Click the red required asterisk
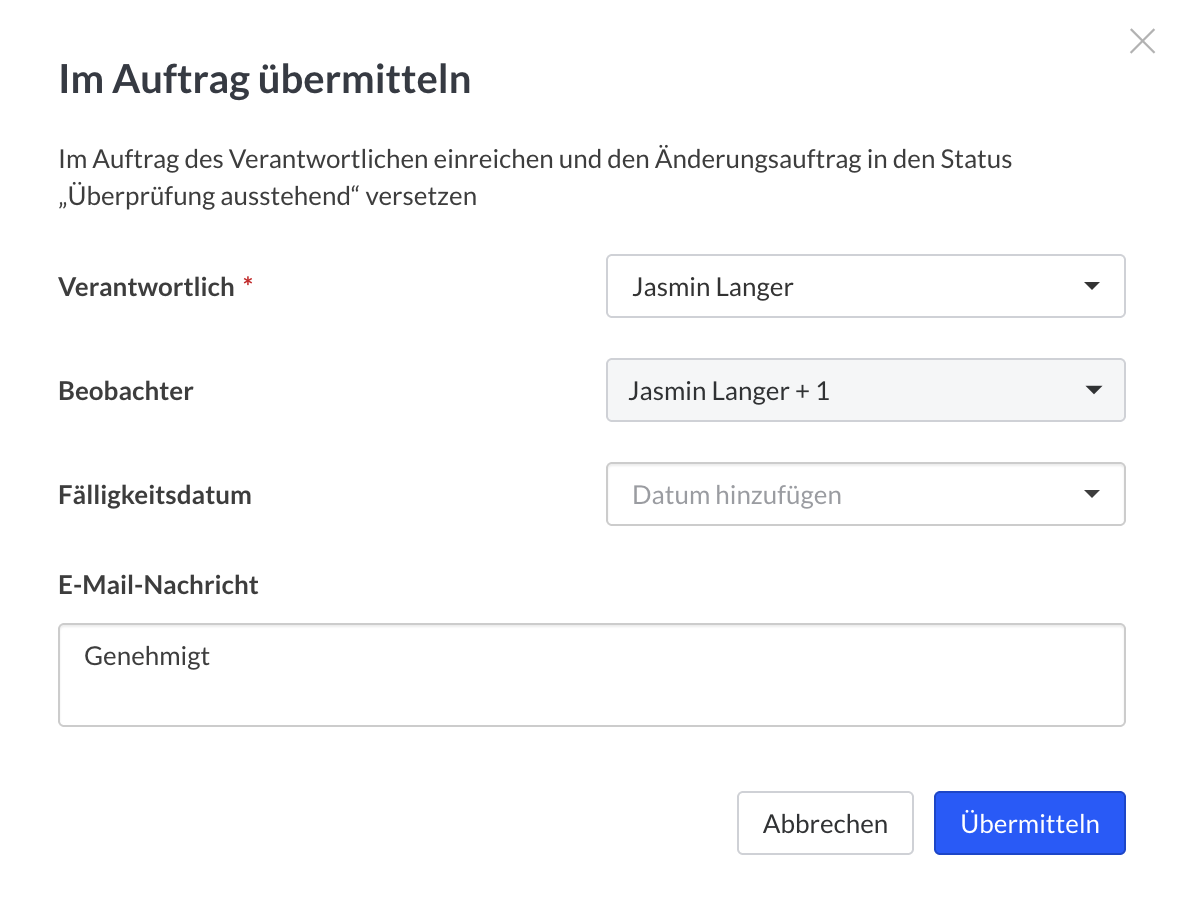 (247, 283)
